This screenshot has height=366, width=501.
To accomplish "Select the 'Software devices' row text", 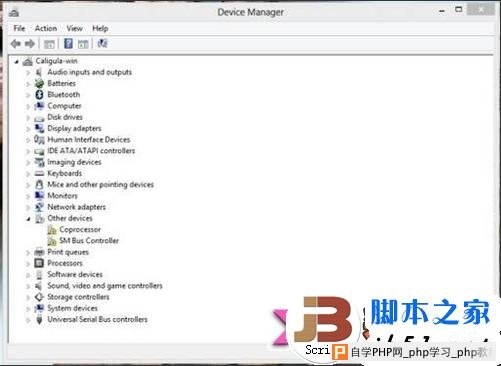I will (75, 274).
